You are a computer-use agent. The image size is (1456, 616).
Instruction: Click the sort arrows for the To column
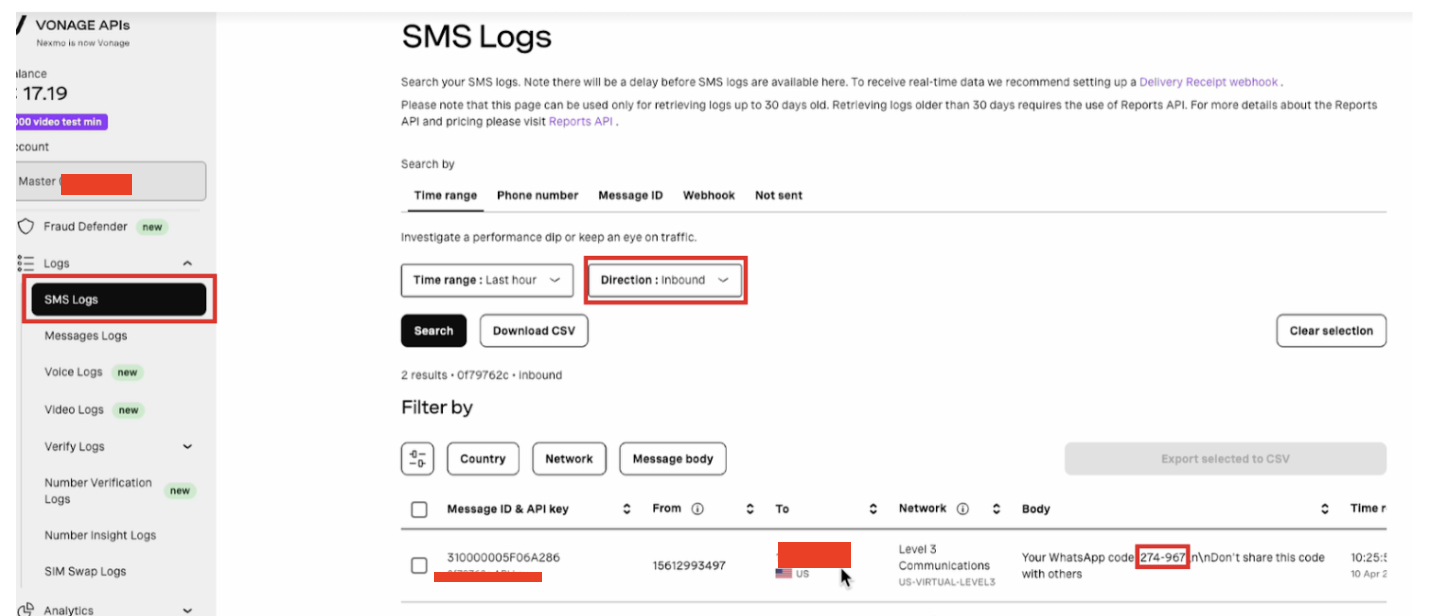[x=873, y=509]
